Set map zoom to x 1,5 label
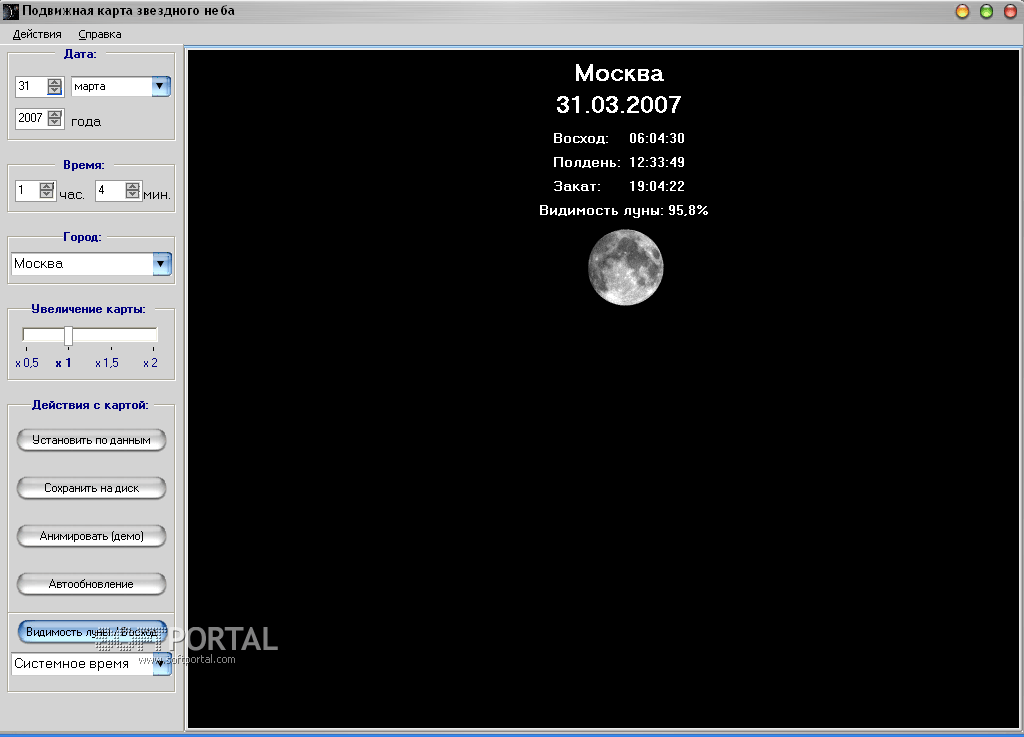This screenshot has height=737, width=1024. (x=107, y=363)
